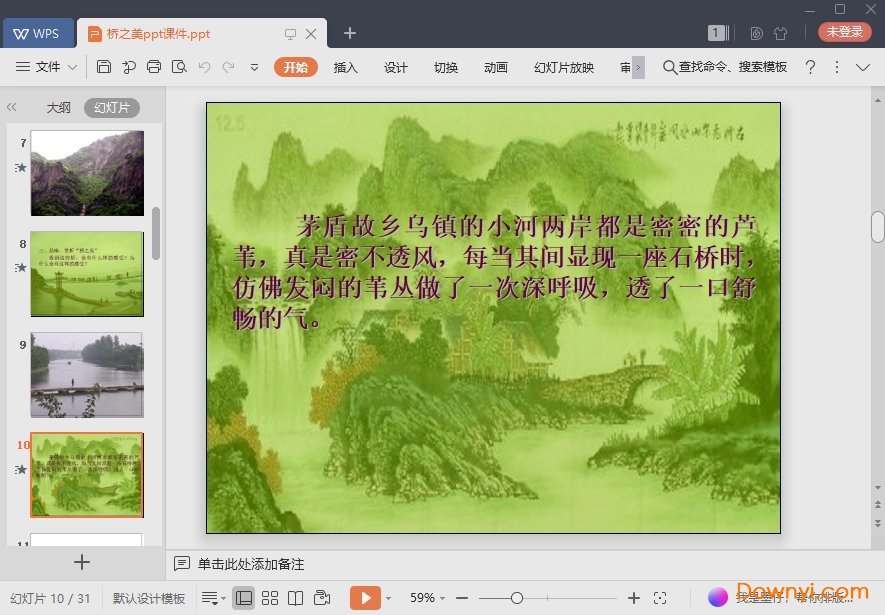Click the 未登录 login button

click(x=844, y=32)
